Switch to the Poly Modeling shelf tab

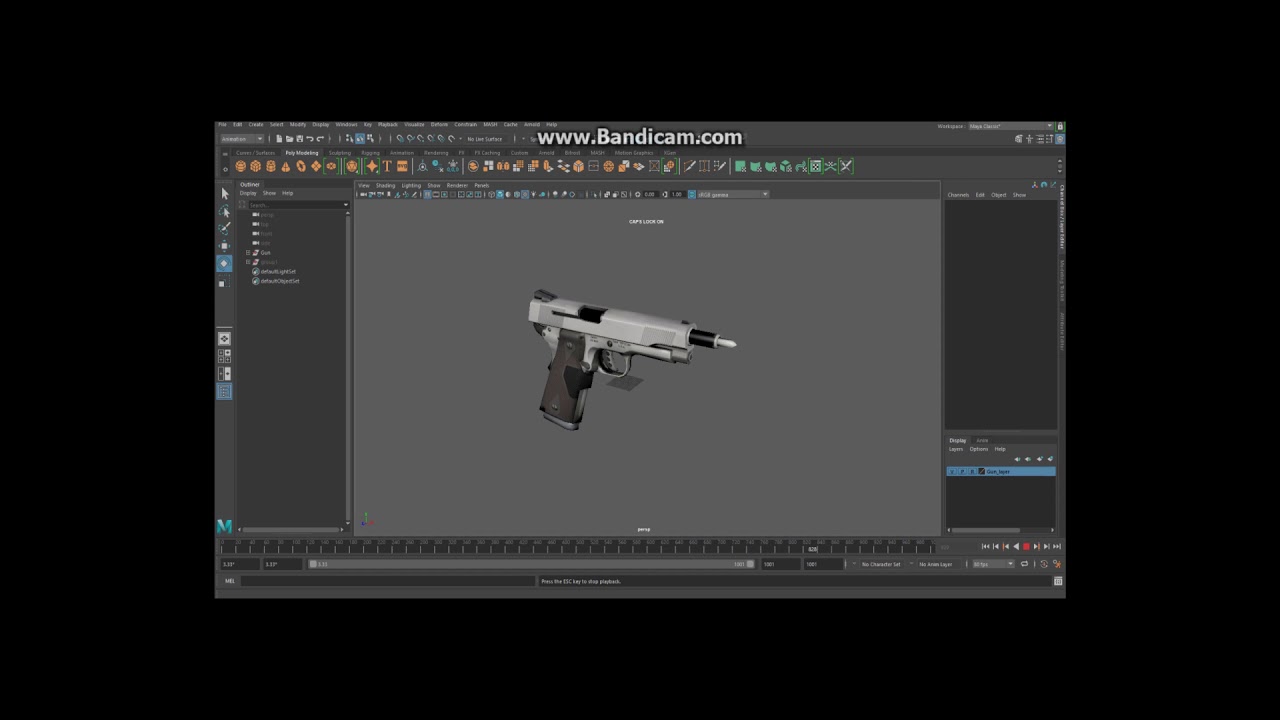coord(301,153)
